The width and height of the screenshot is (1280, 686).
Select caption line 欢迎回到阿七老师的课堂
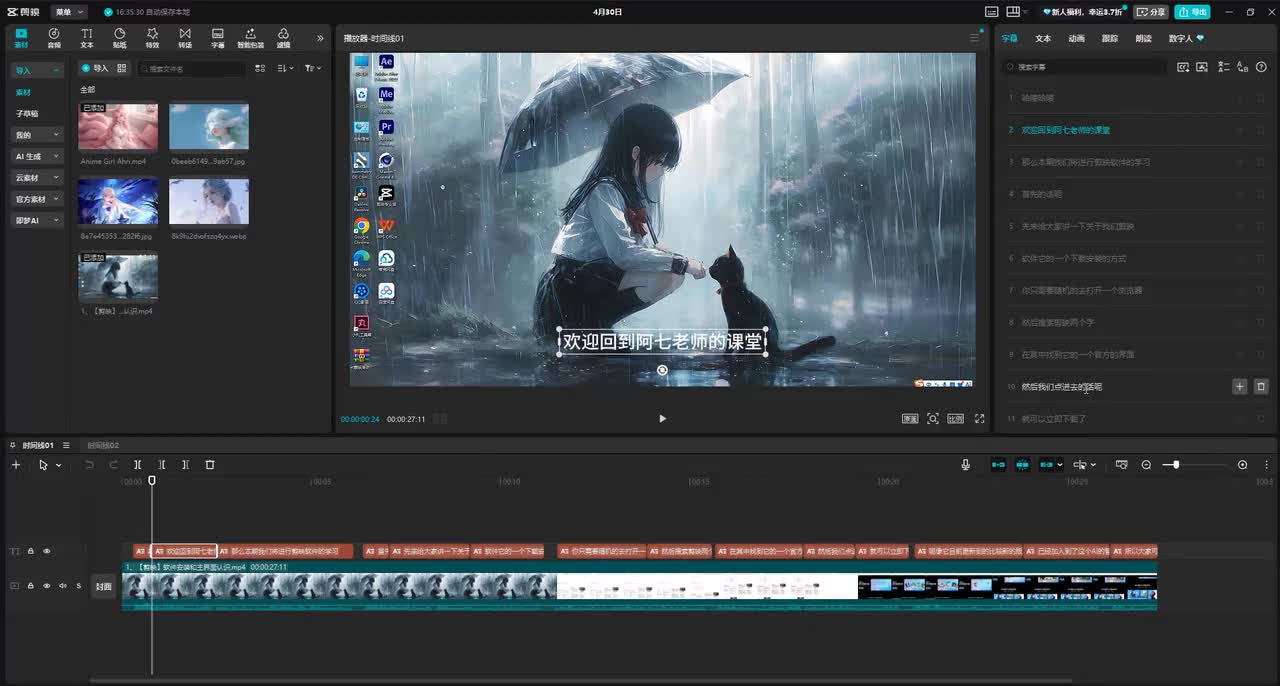point(1065,130)
